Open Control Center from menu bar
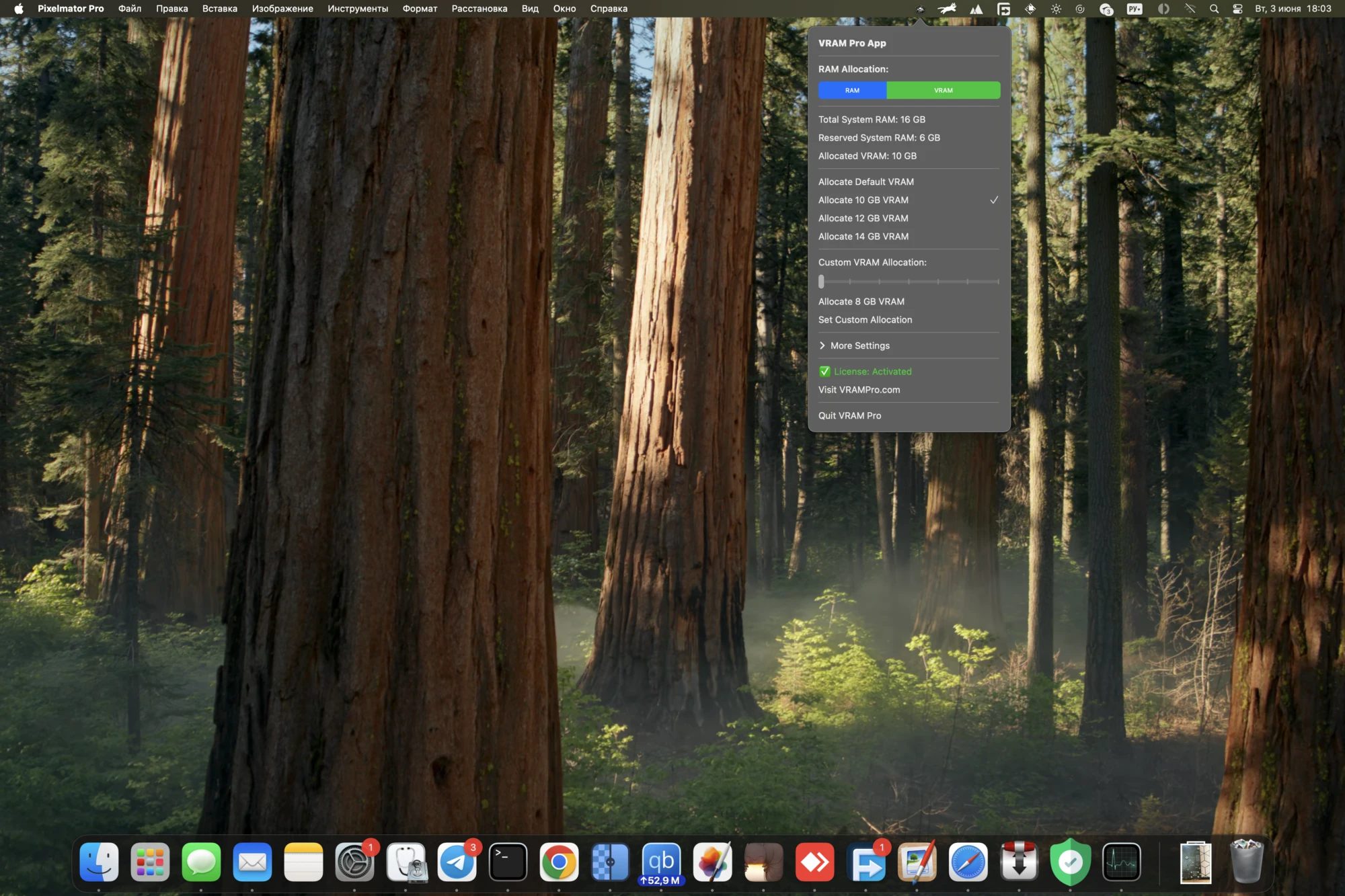Viewport: 1345px width, 896px height. pyautogui.click(x=1237, y=9)
